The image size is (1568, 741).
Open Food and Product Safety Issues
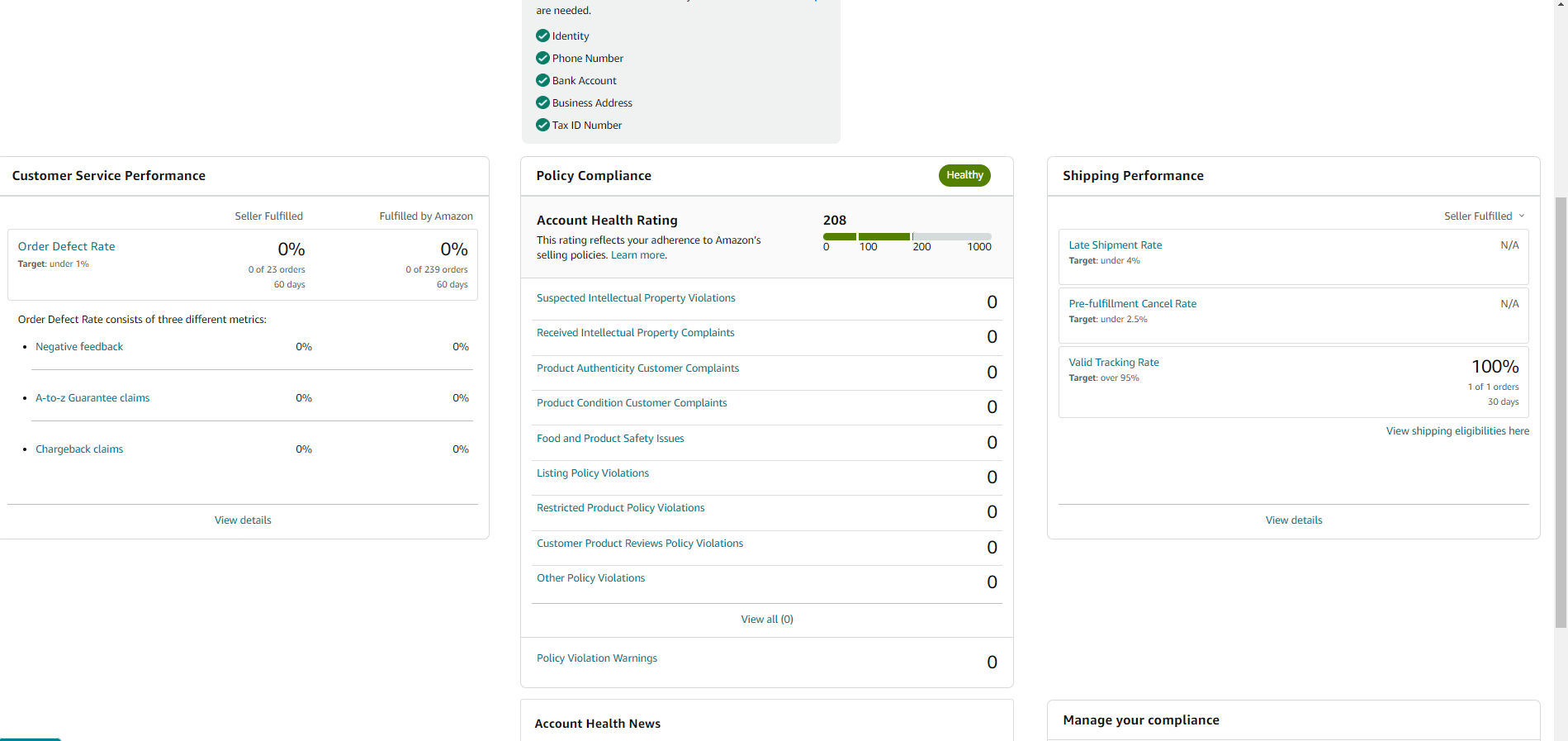coord(610,439)
